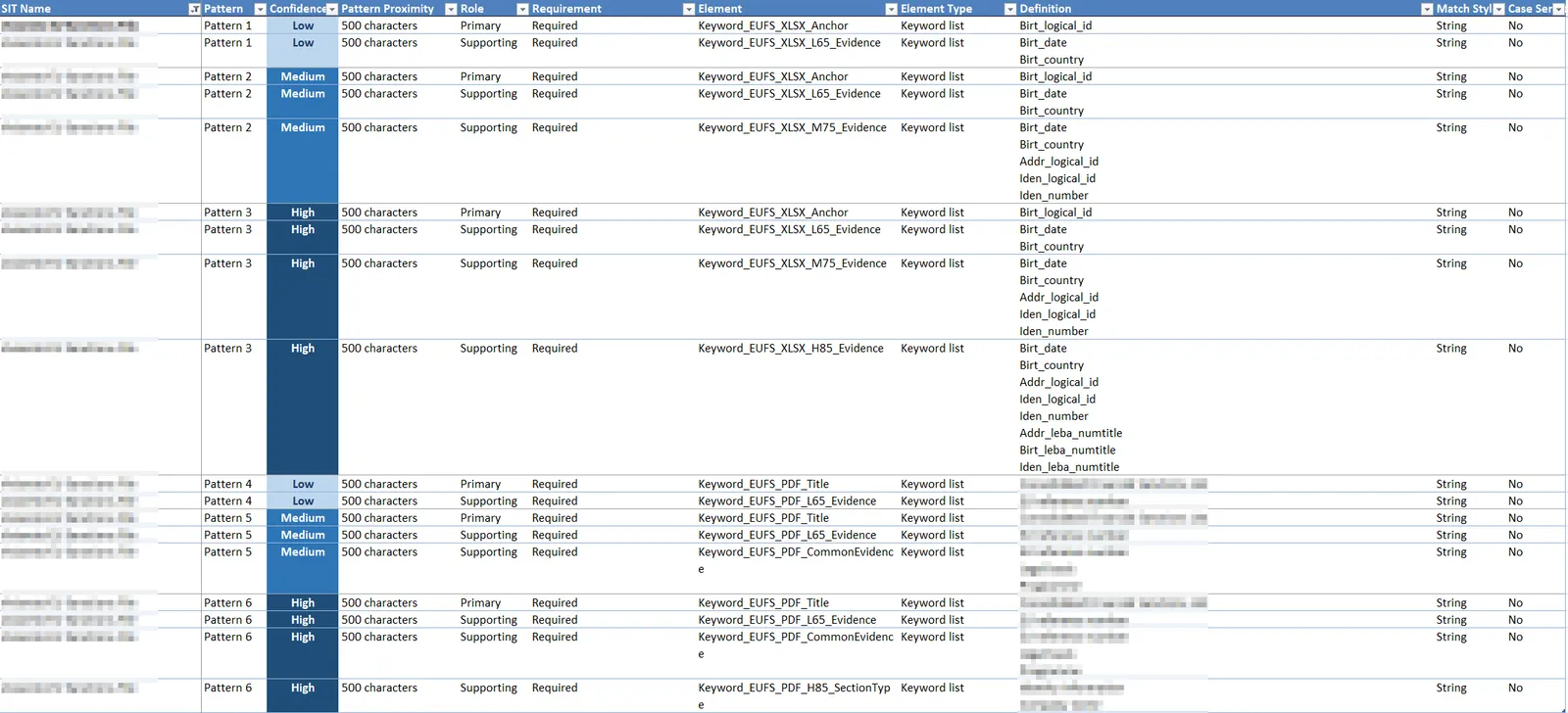Select High confidence cell in Pattern 3 H85_Evidence row
Image resolution: width=1568 pixels, height=713 pixels.
(303, 407)
